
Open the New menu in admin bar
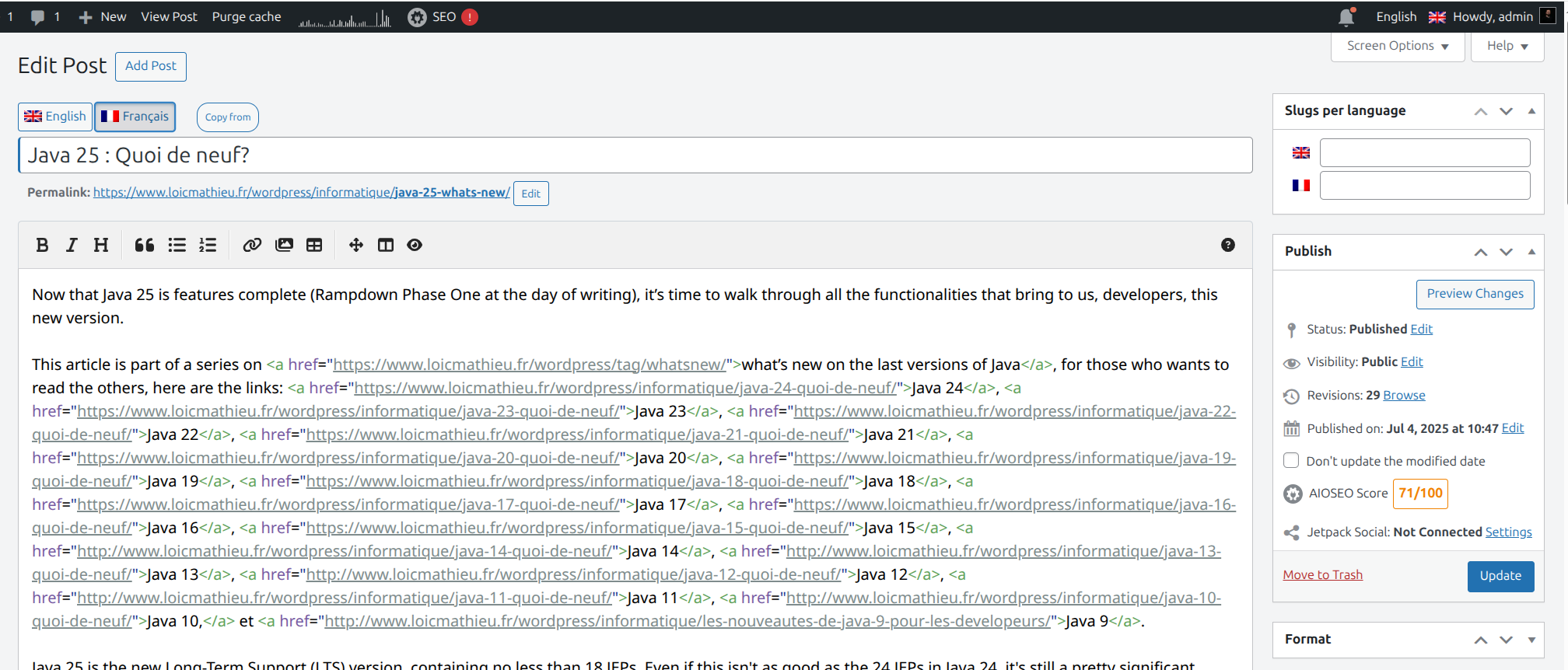tap(103, 16)
